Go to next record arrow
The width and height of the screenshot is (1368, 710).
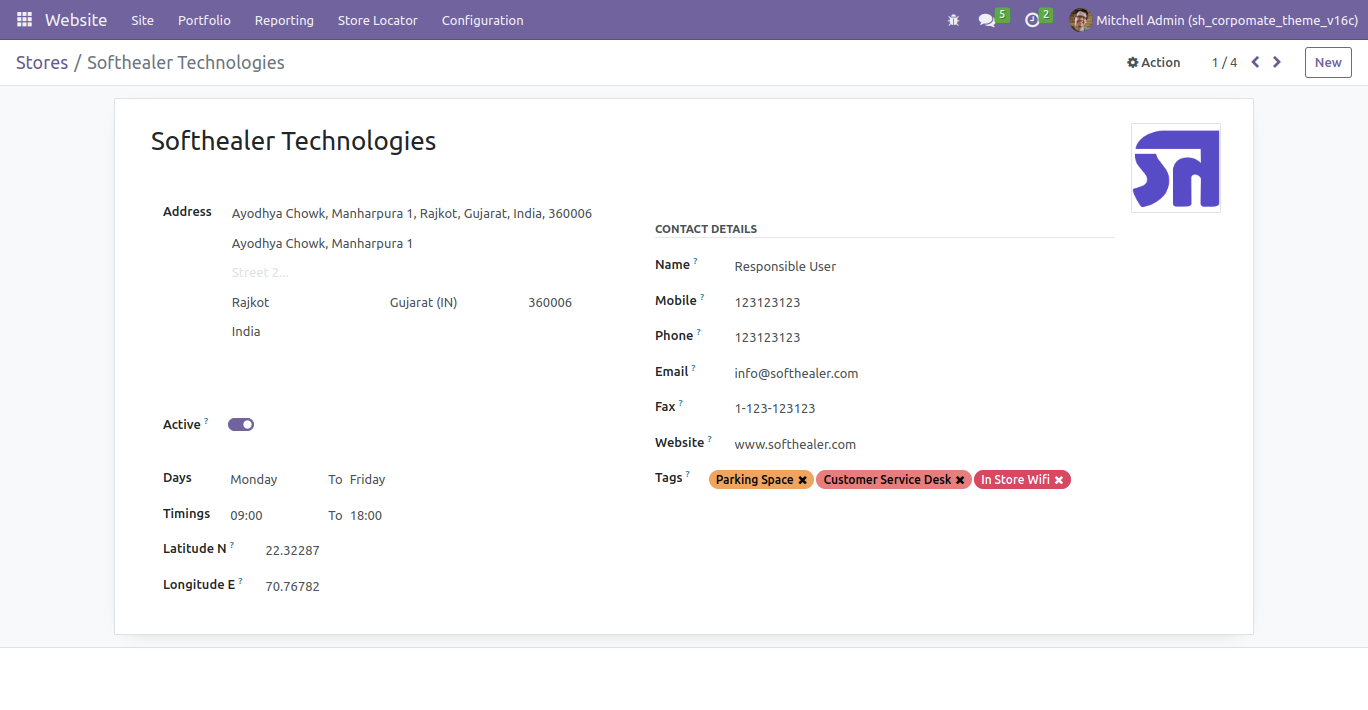1277,62
